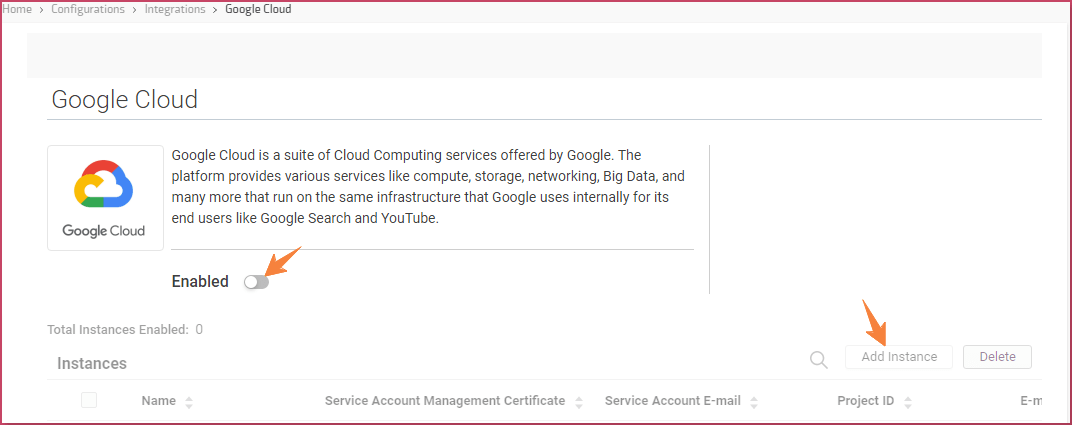Toggle the Enabled switch on

click(x=257, y=283)
